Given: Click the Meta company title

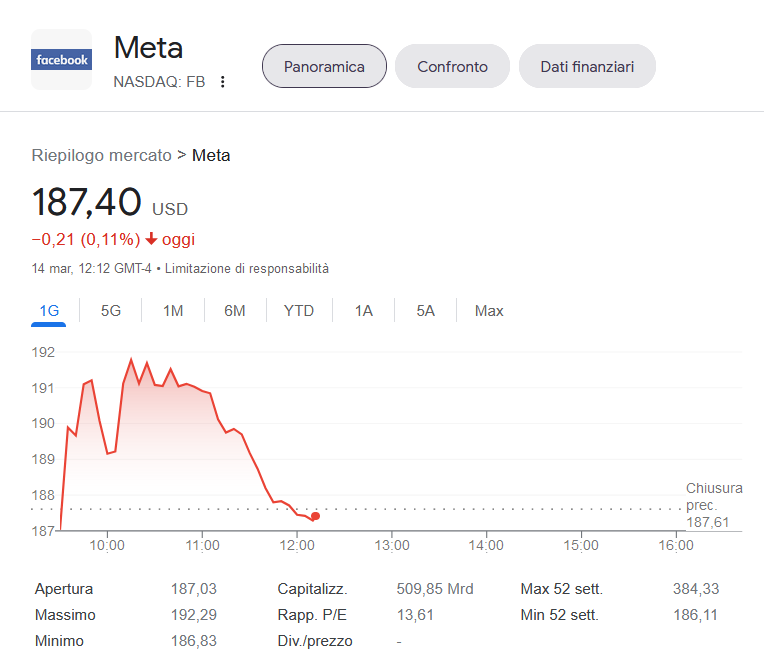Looking at the screenshot, I should pos(148,48).
